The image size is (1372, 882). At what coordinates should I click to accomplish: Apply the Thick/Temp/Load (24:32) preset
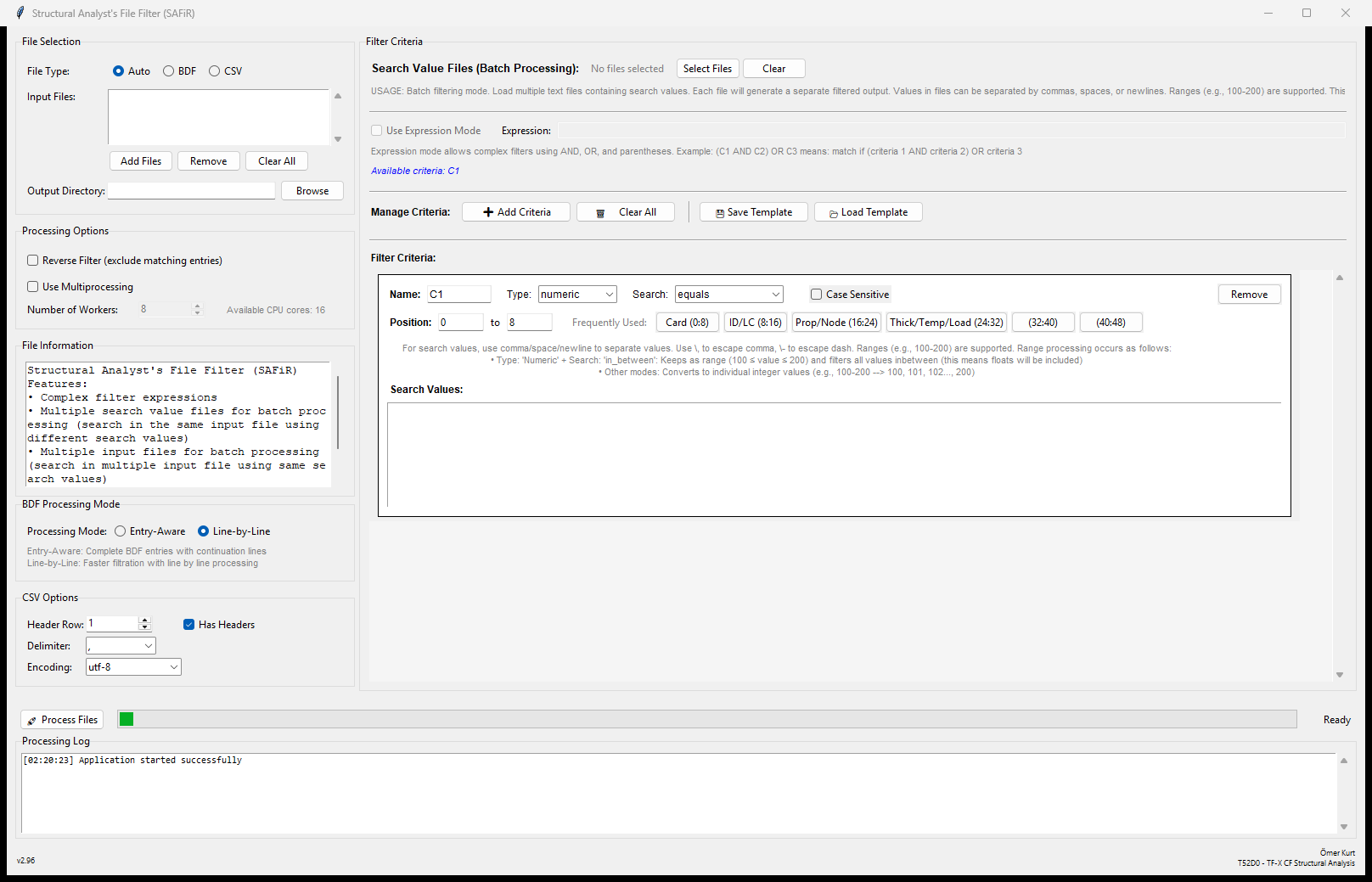(946, 322)
